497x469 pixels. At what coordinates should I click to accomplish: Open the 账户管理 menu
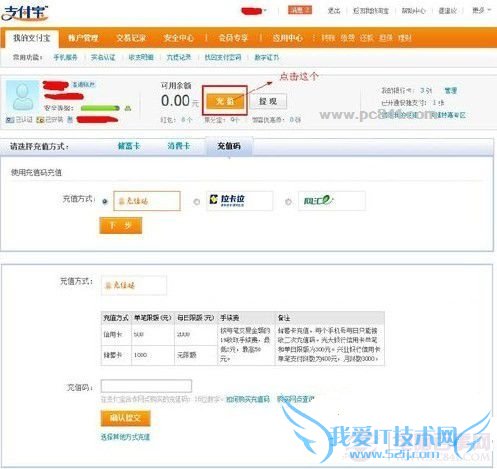point(83,38)
